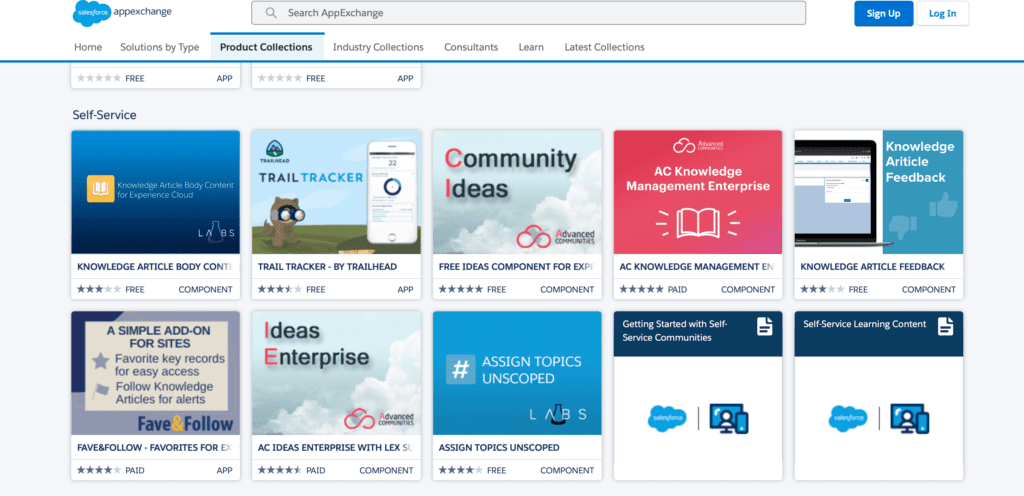Click star rating of Knowledge Article Feedback
The height and width of the screenshot is (496, 1024).
[822, 289]
